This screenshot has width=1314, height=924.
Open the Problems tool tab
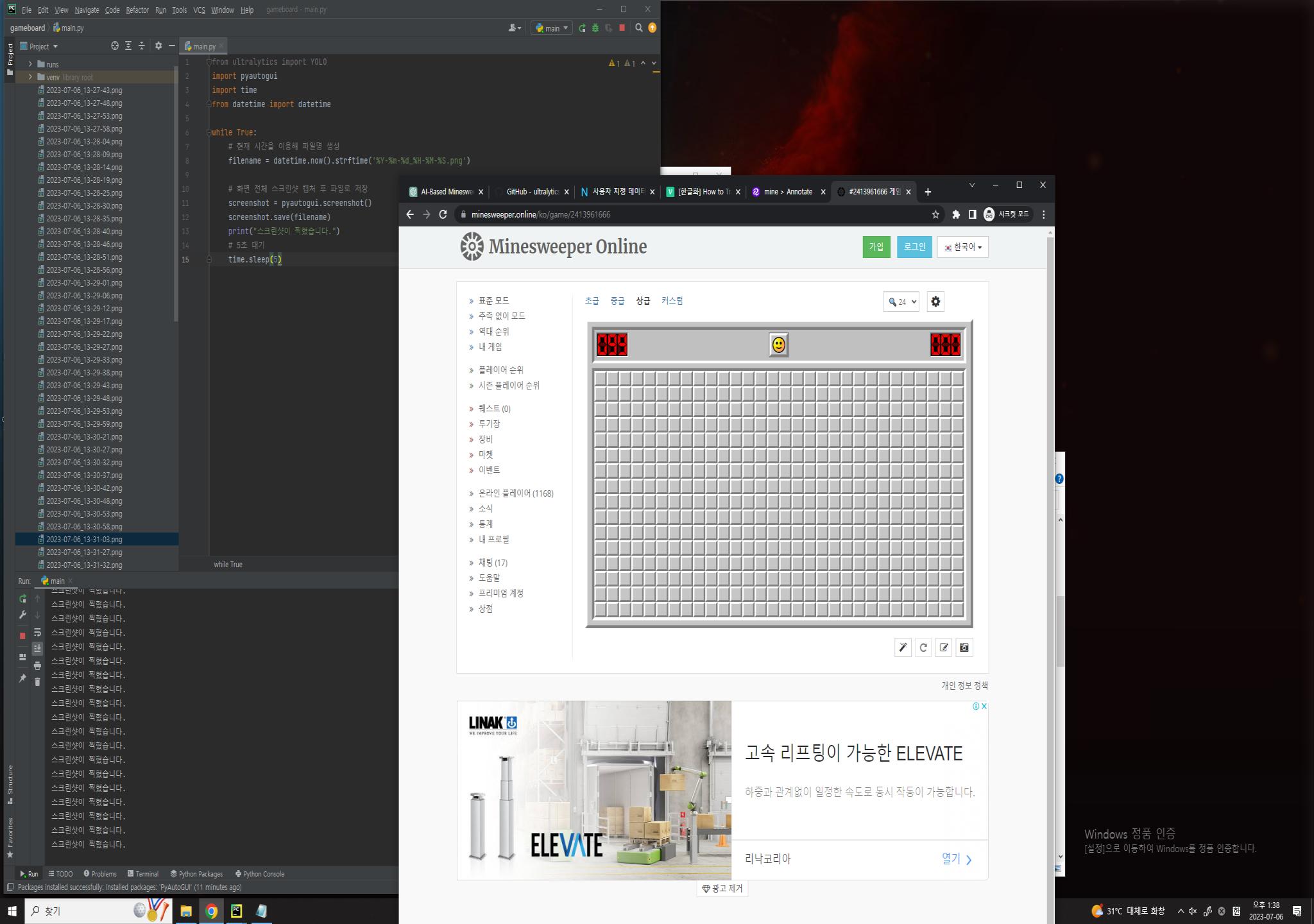(x=100, y=874)
